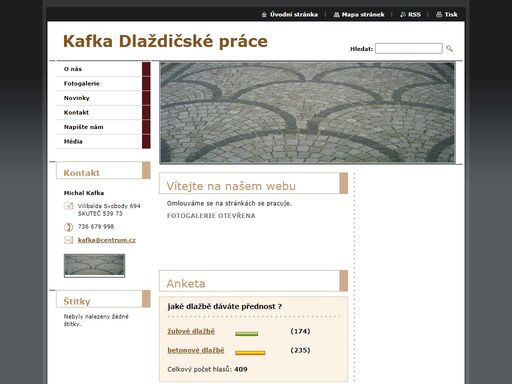Click the kafka@centrum.cz email link

pyautogui.click(x=107, y=240)
